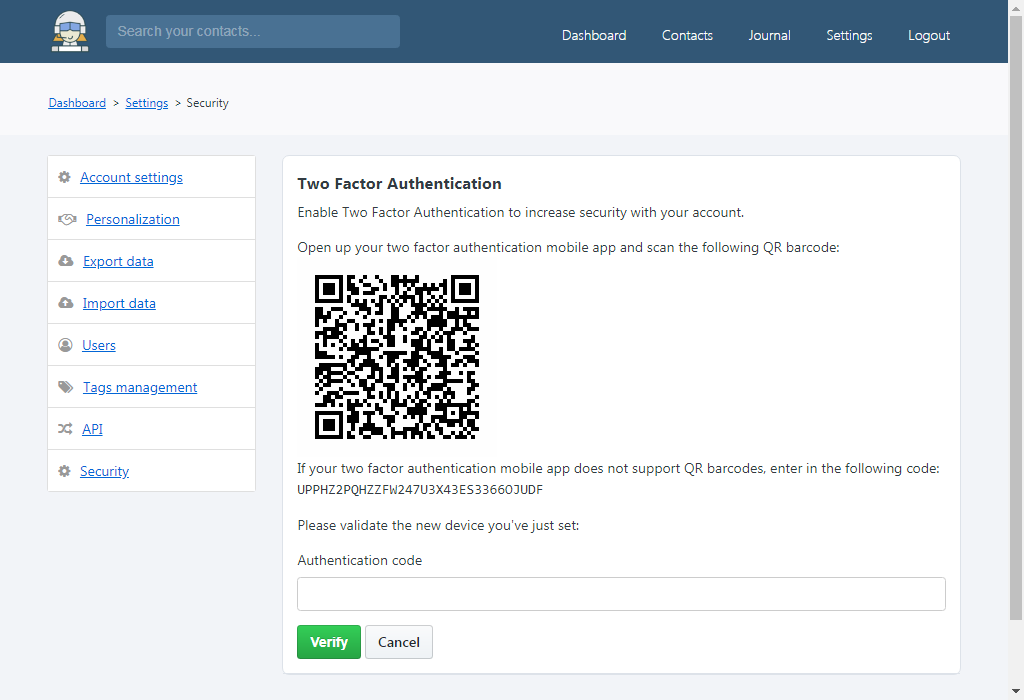Open Import data in sidebar
The width and height of the screenshot is (1024, 700).
click(x=119, y=303)
